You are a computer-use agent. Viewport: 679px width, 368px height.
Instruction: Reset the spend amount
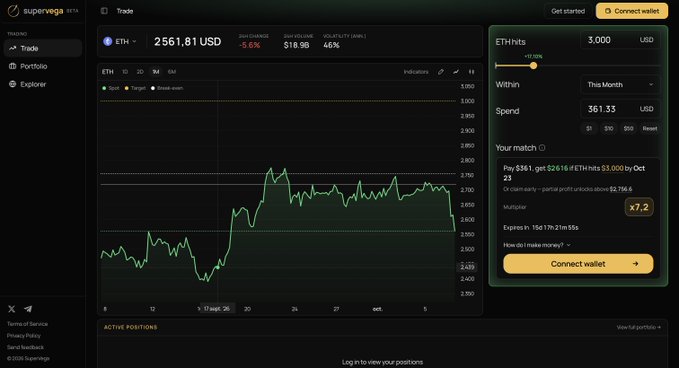click(x=650, y=129)
